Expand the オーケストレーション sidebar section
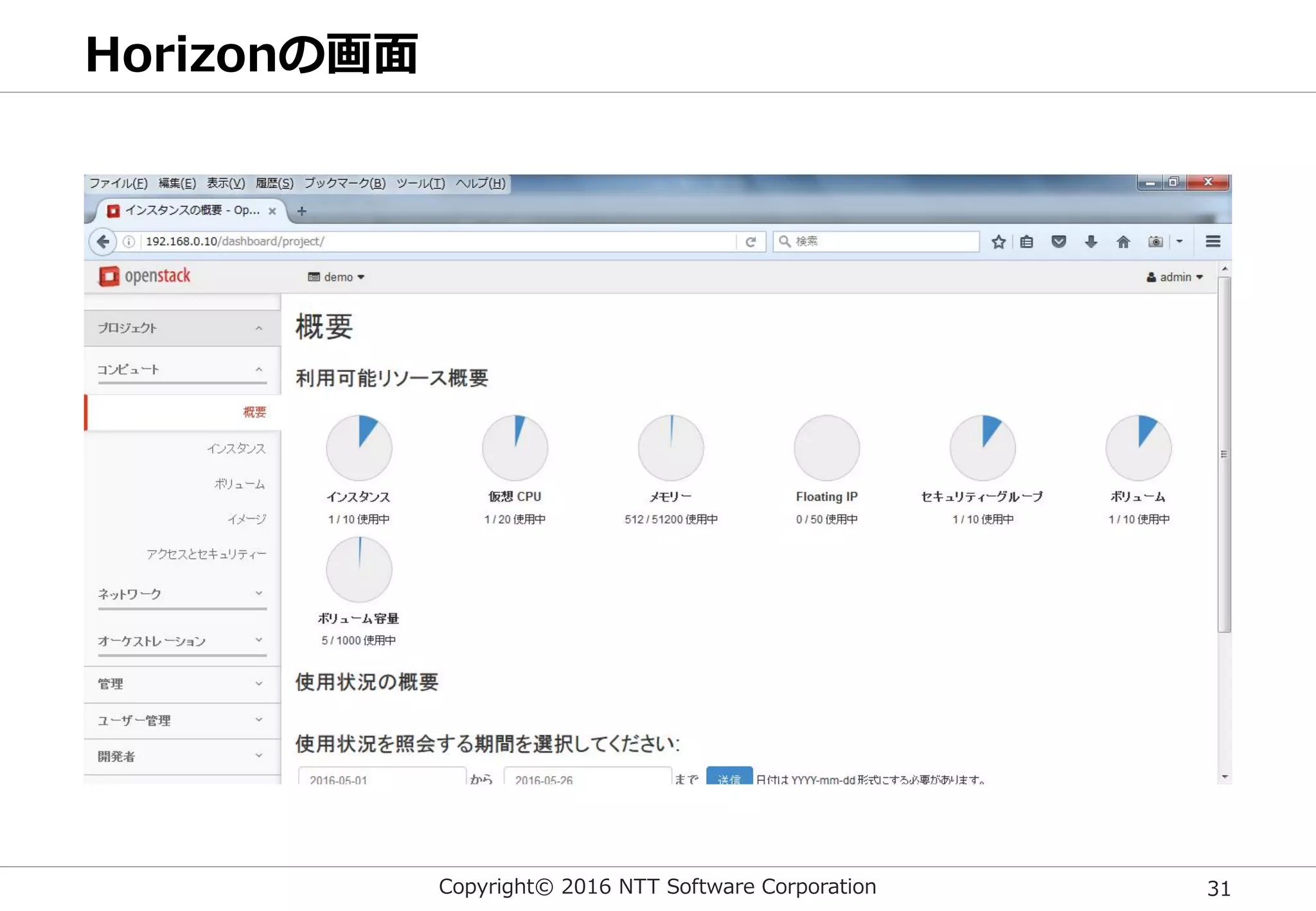Screen dimensions: 1316x911 pyautogui.click(x=182, y=641)
